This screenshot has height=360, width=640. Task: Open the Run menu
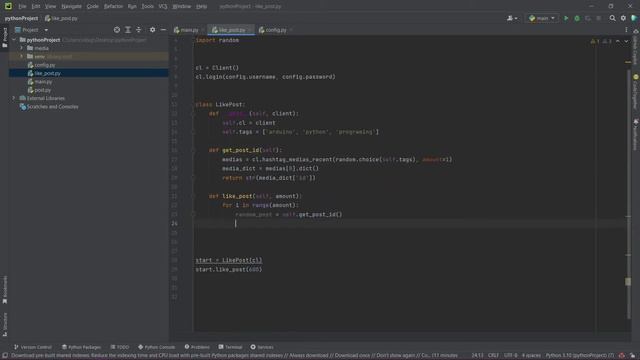click(132, 7)
